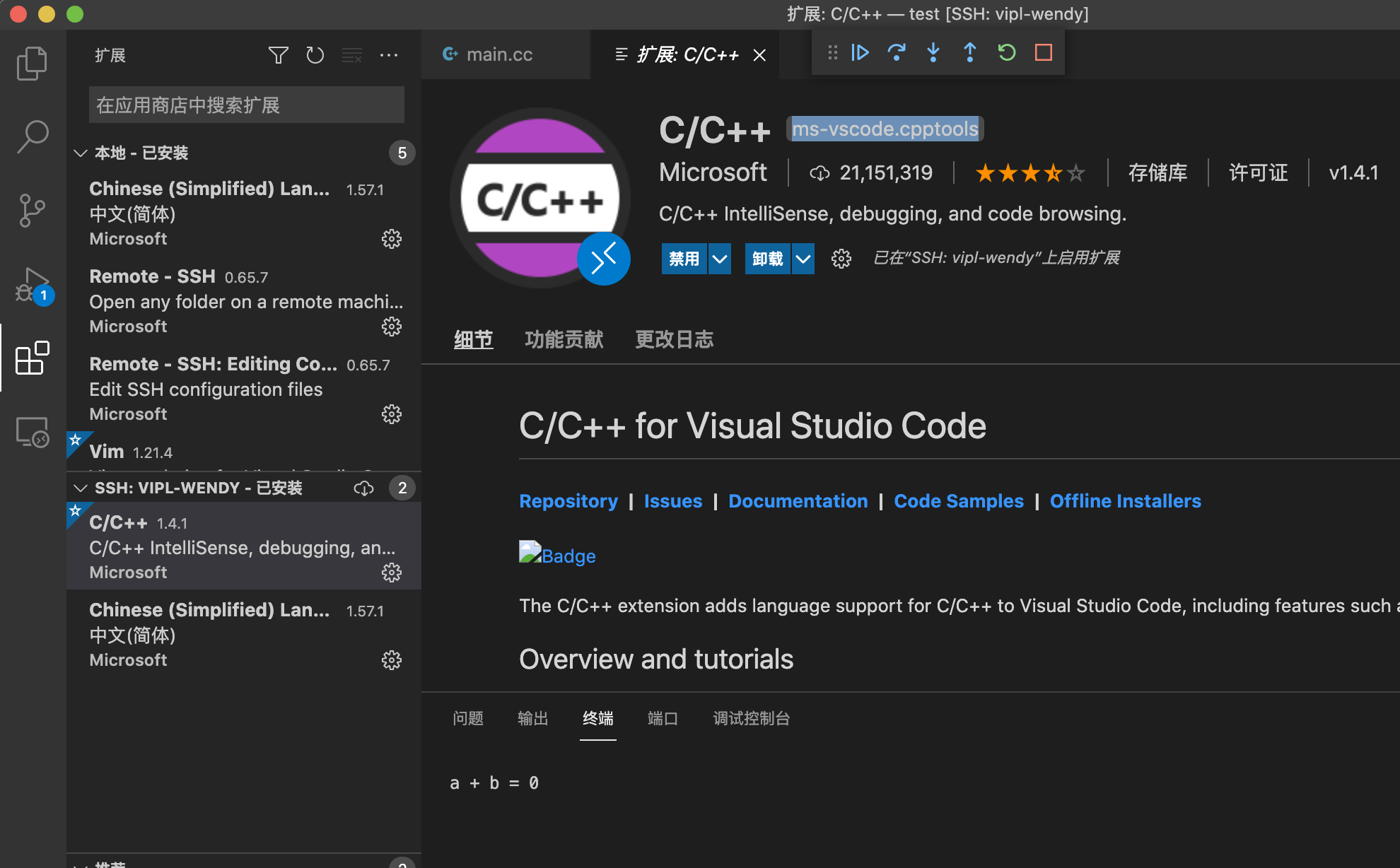The image size is (1400, 868).
Task: Open the Repository link
Action: pyautogui.click(x=568, y=501)
